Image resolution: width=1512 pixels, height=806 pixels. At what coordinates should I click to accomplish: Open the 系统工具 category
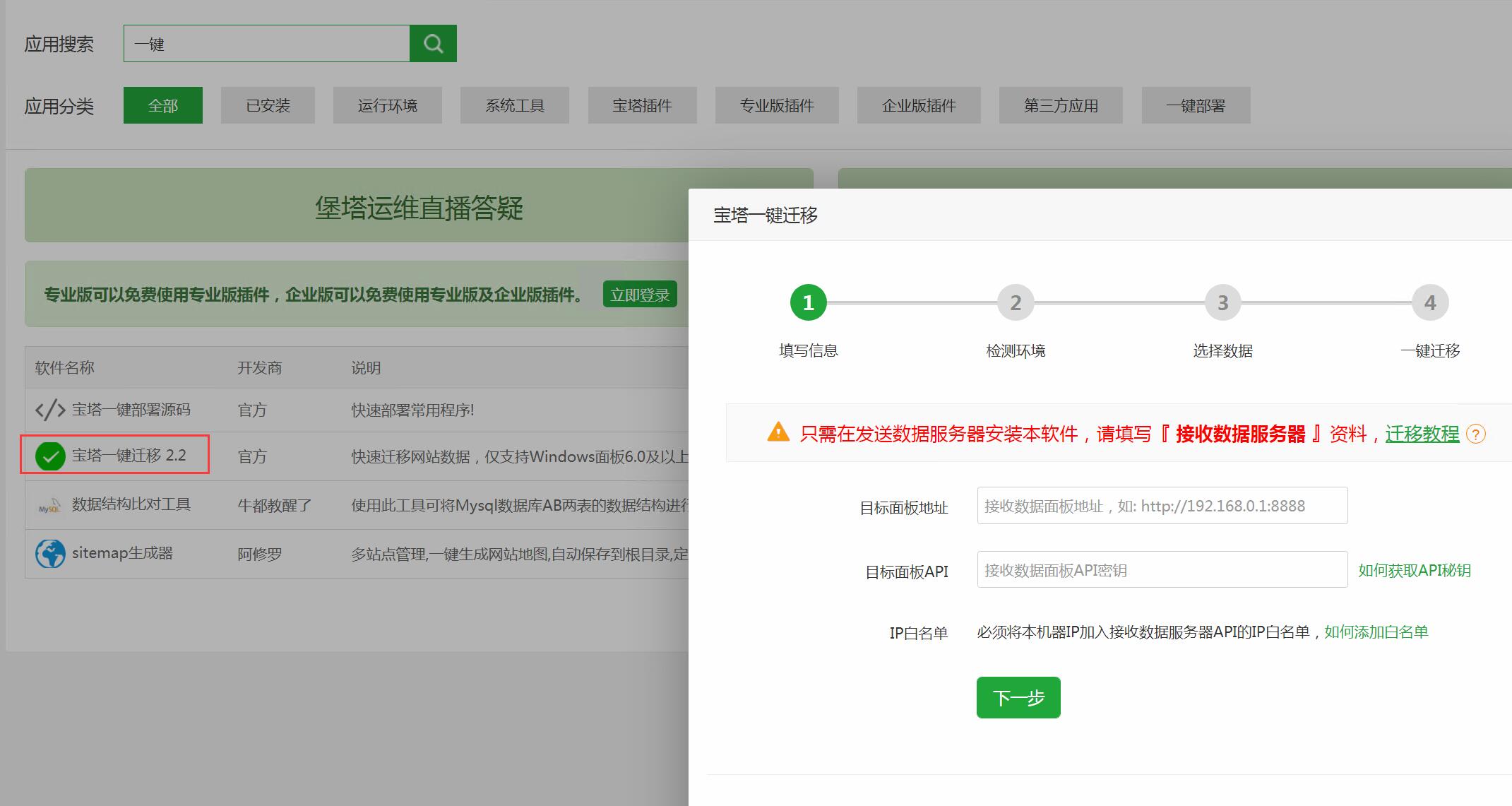click(x=515, y=105)
